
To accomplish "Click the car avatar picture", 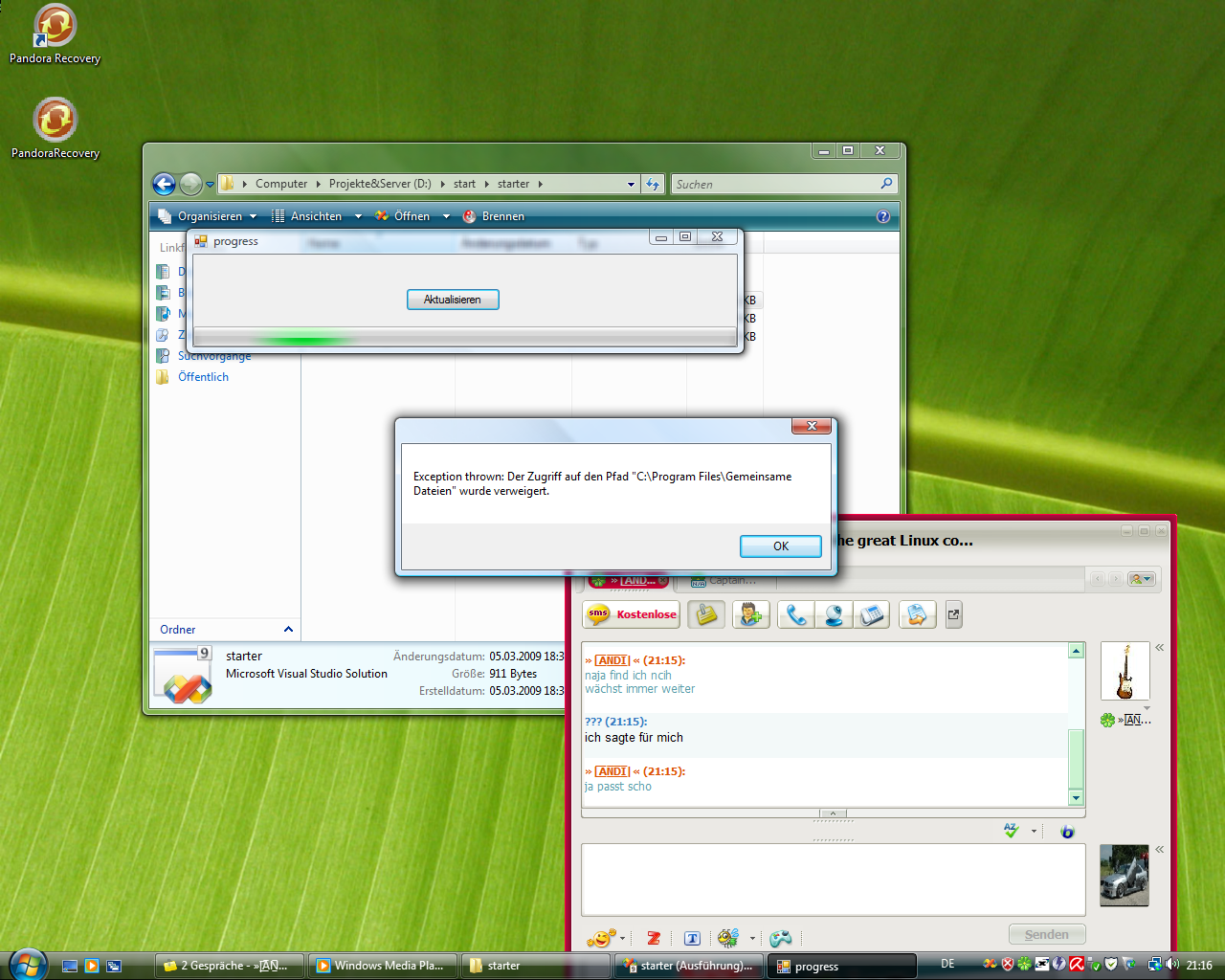I will [1124, 875].
